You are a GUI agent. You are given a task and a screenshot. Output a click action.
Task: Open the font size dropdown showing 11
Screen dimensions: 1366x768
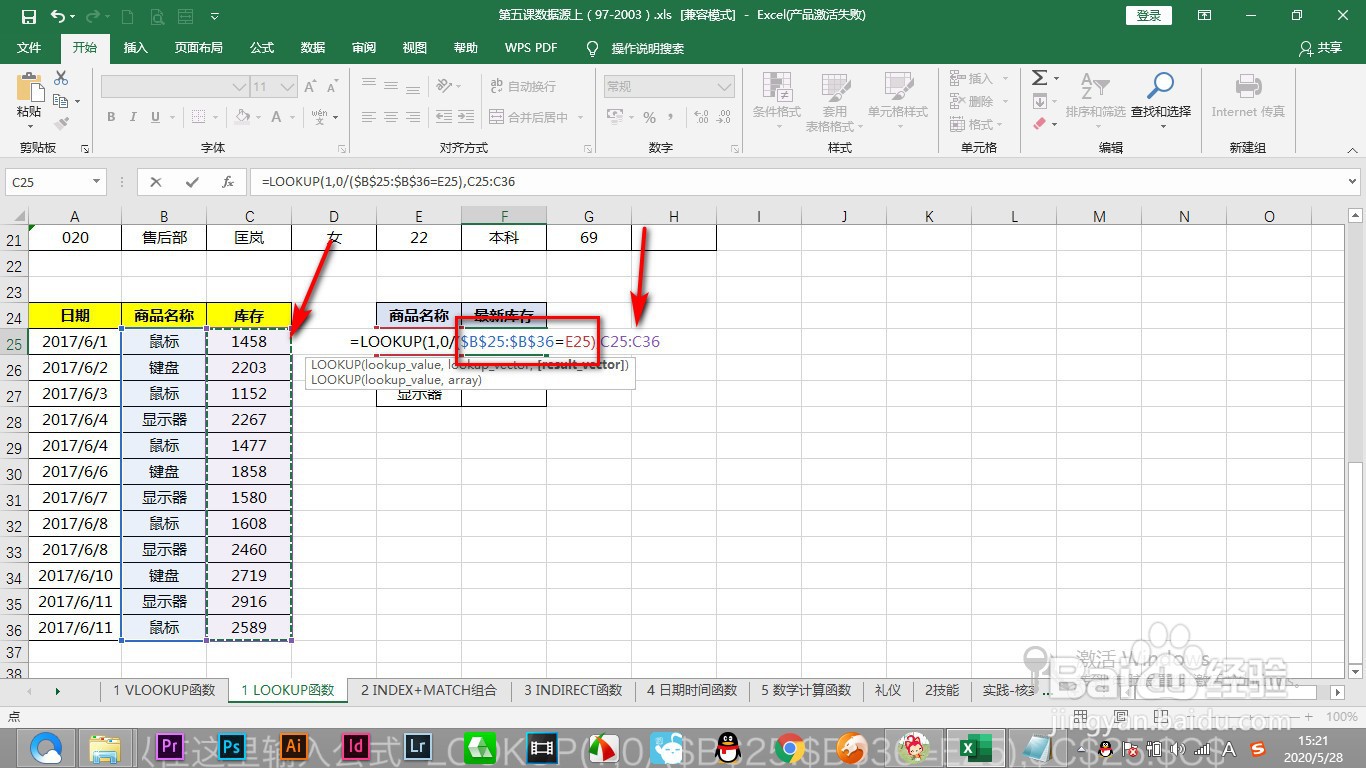click(x=290, y=87)
